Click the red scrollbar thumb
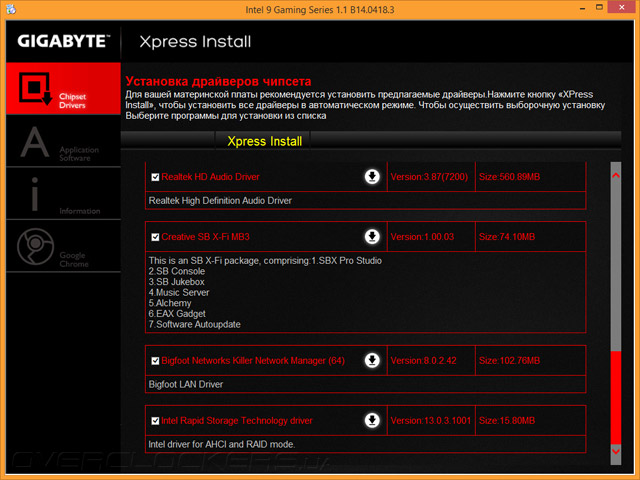The height and width of the screenshot is (480, 640). pyautogui.click(x=616, y=398)
